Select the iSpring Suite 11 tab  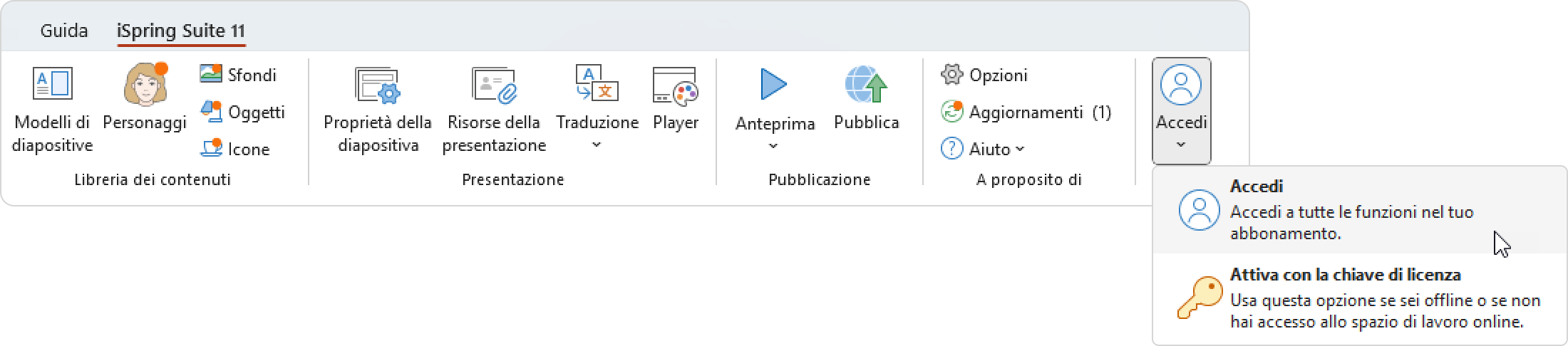181,31
